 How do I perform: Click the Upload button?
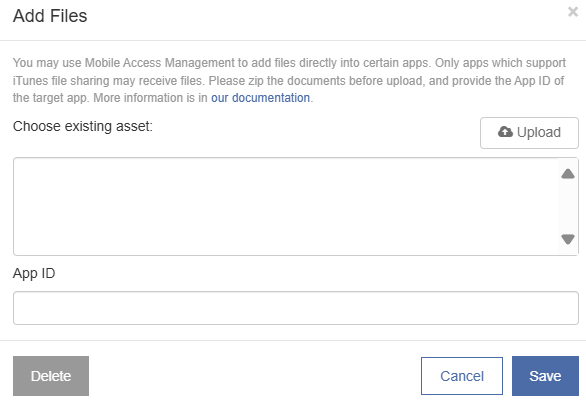(529, 133)
